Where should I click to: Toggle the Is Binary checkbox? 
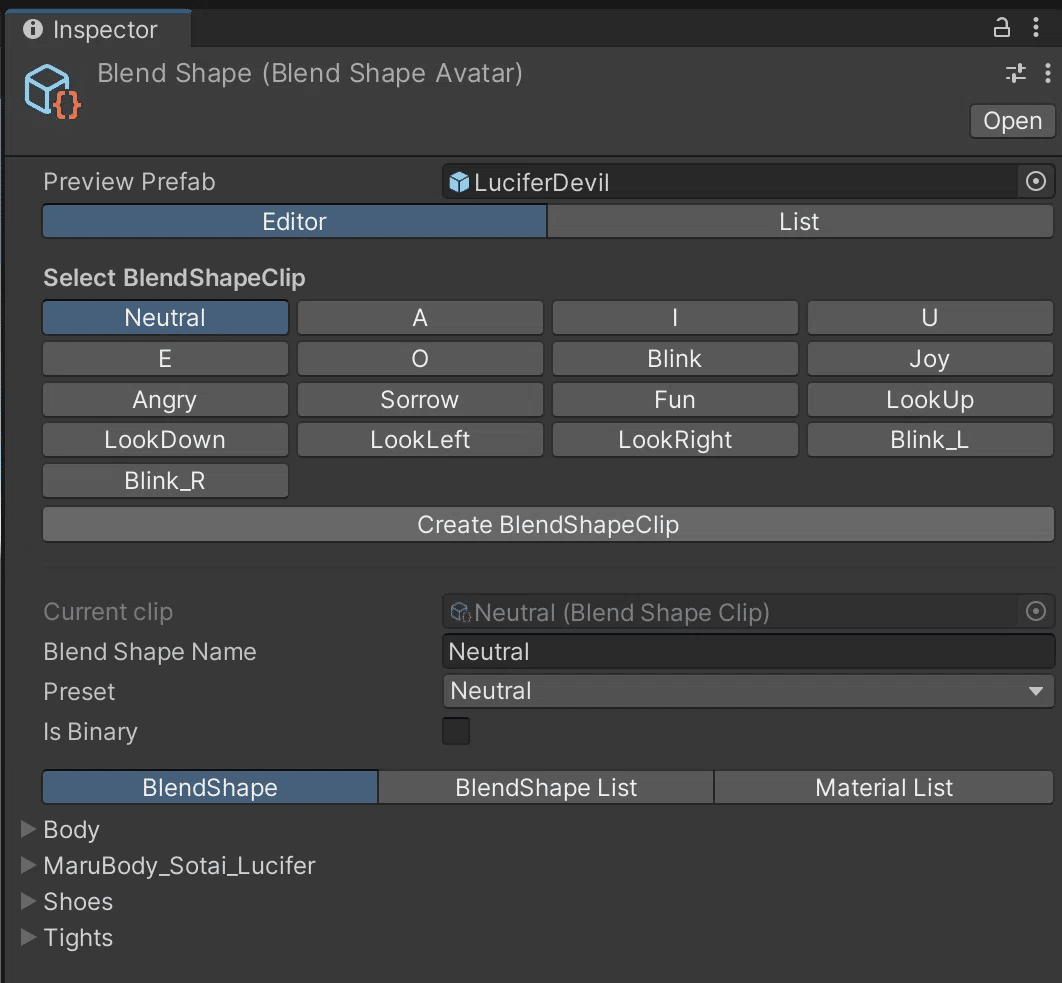tap(456, 731)
